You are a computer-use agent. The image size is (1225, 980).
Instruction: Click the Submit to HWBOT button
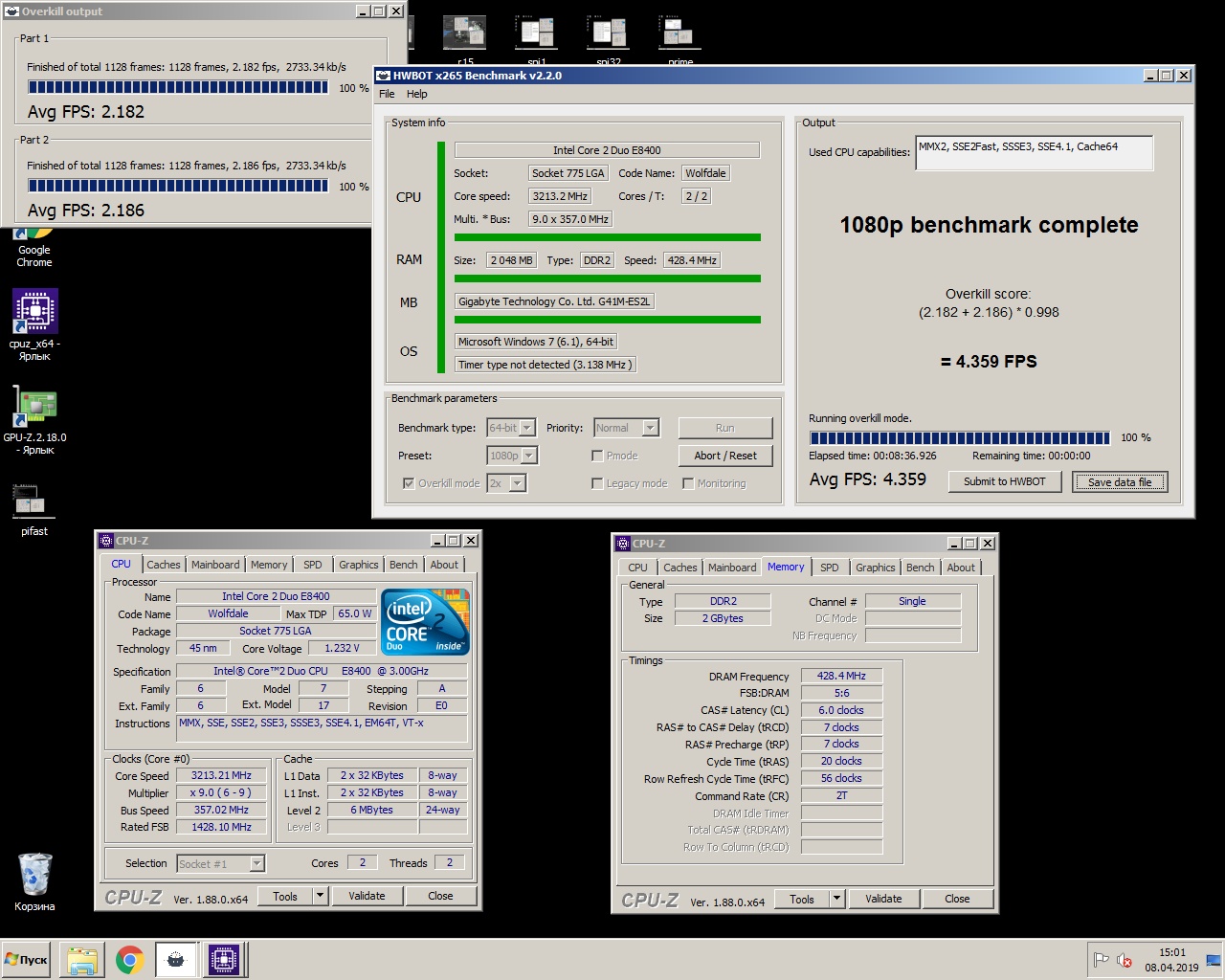(x=1005, y=481)
